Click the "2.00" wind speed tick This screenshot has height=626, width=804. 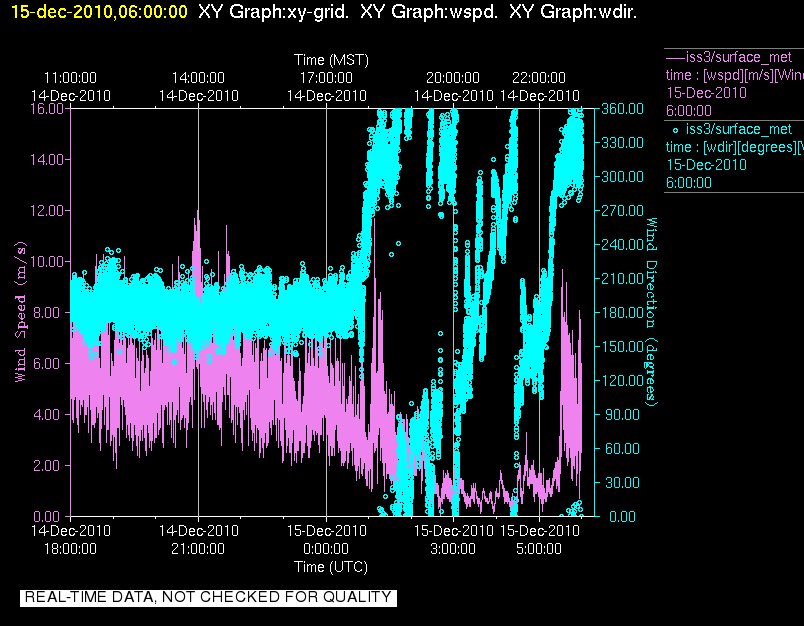(47, 466)
